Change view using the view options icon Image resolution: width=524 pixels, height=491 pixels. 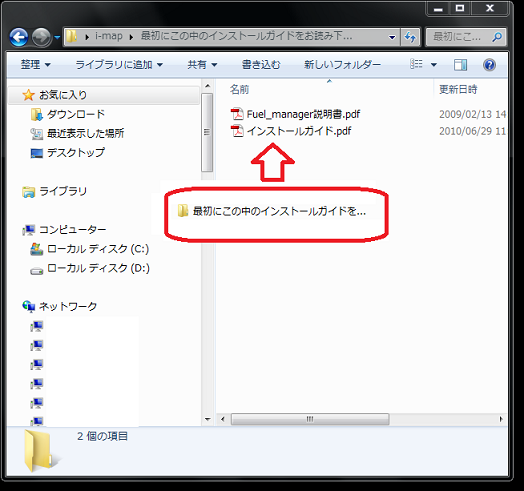tap(416, 64)
